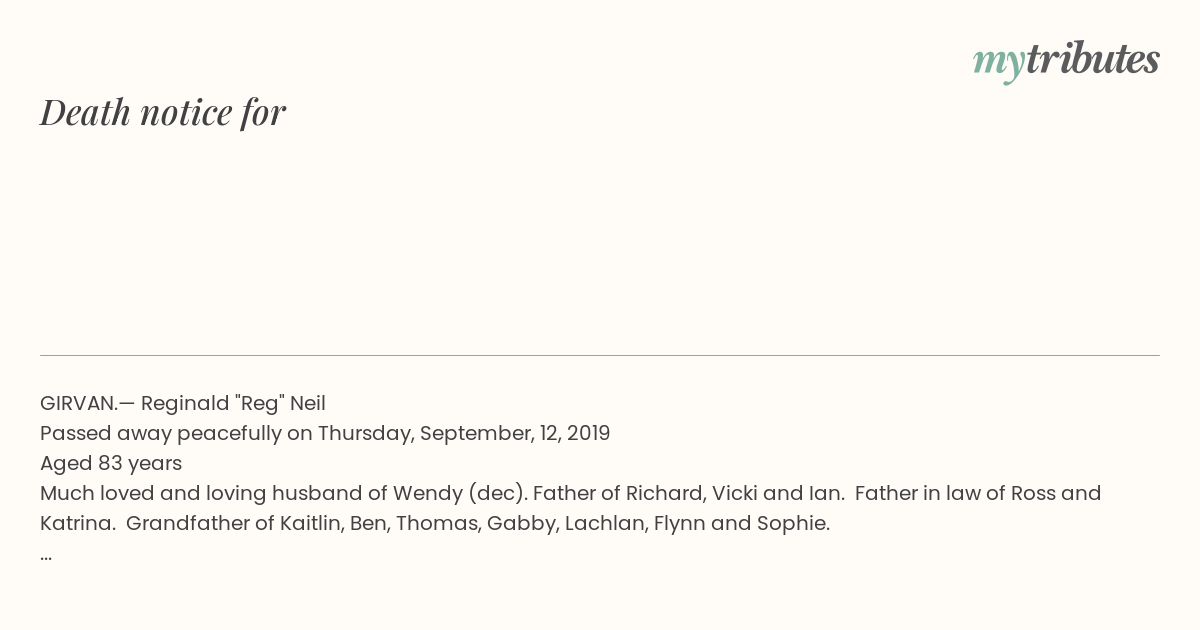The height and width of the screenshot is (630, 1200).
Task: Click the name Kaitlin
Action: tap(308, 523)
